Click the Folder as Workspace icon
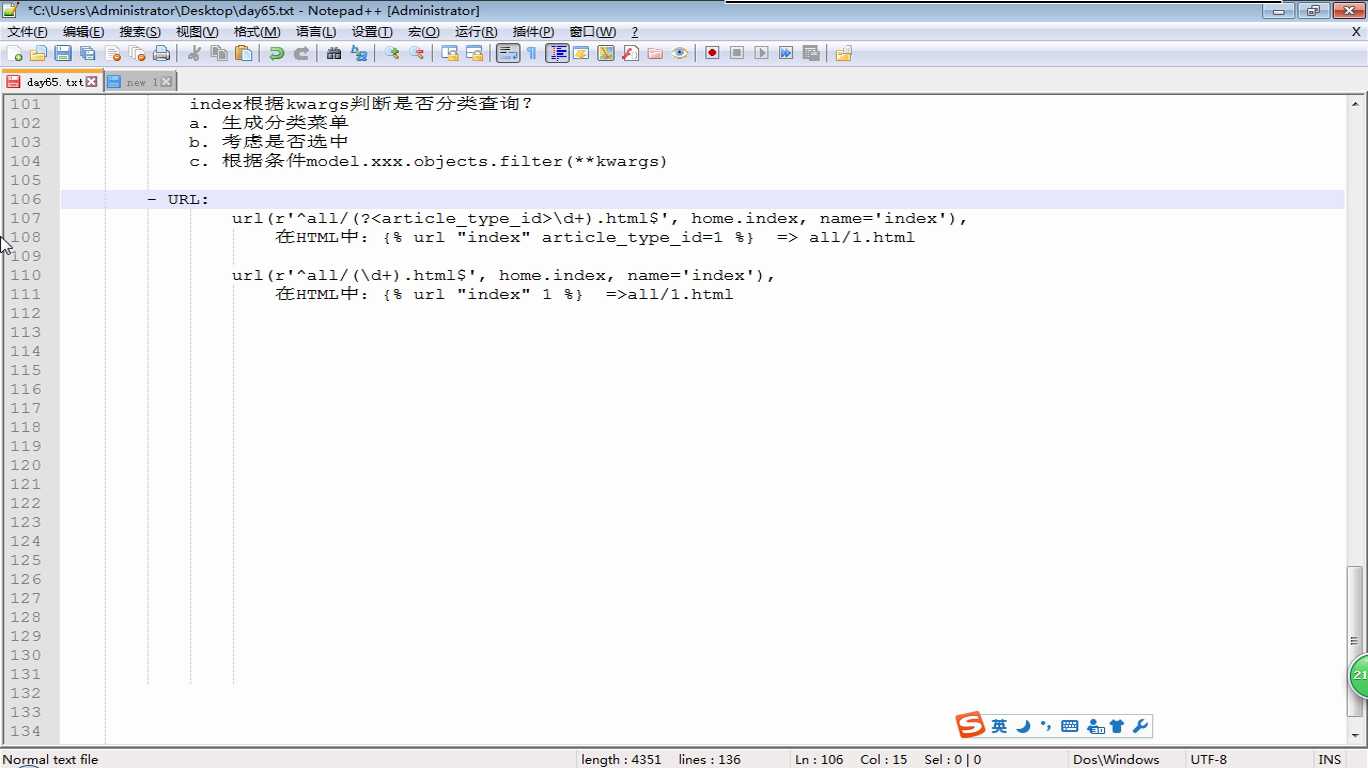This screenshot has width=1368, height=768. 655,53
